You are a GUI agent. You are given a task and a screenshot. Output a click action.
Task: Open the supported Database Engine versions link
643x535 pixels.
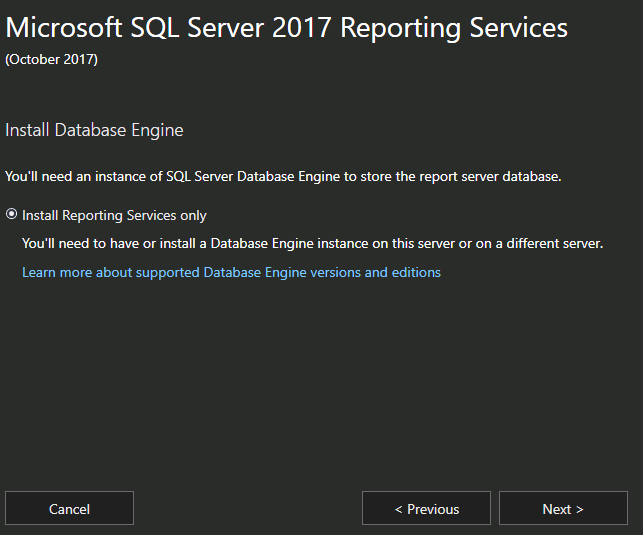click(231, 273)
